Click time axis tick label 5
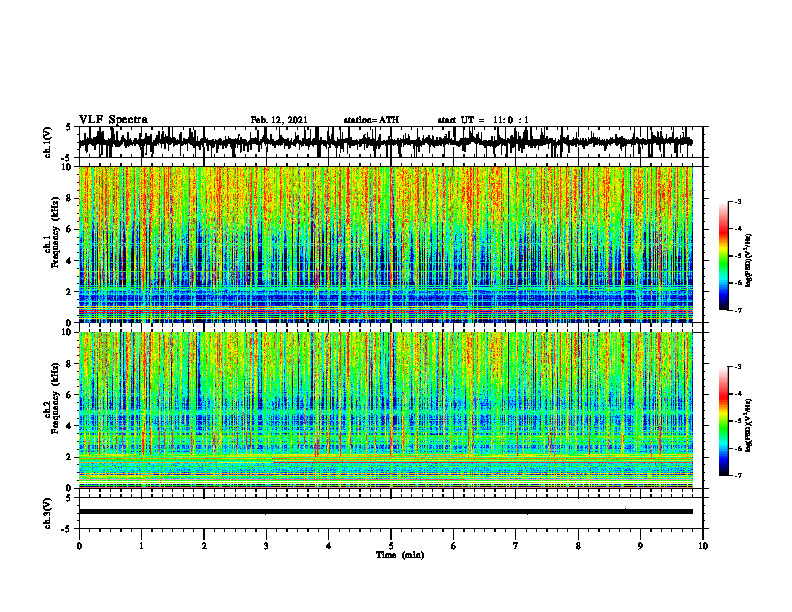The width and height of the screenshot is (792, 612). (391, 546)
